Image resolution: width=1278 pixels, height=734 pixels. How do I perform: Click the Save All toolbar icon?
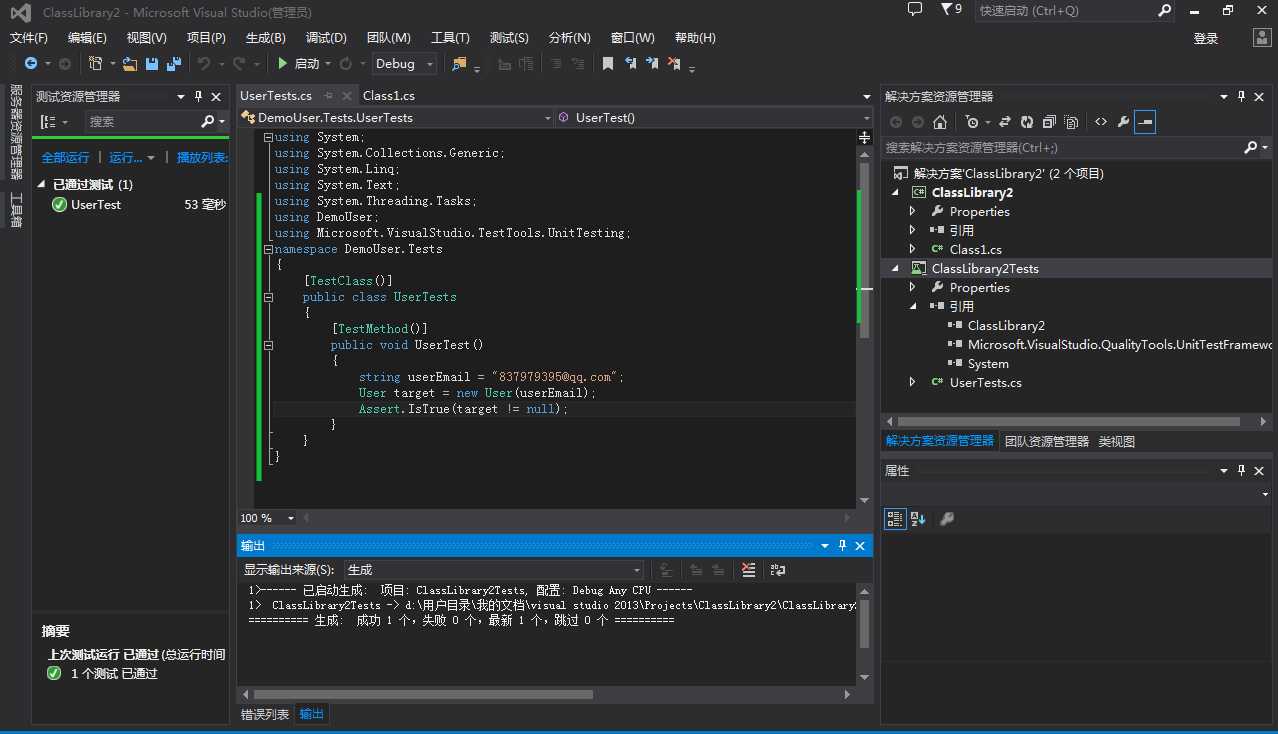173,64
